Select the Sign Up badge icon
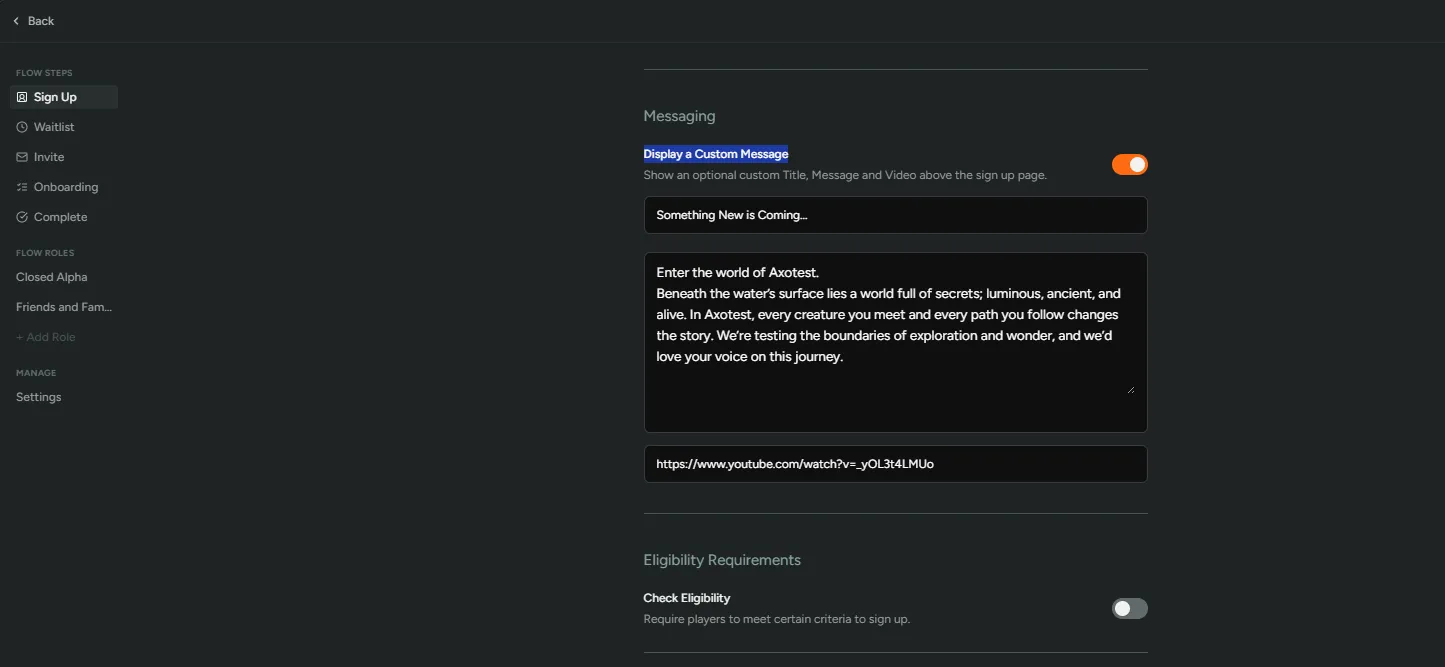 (21, 96)
